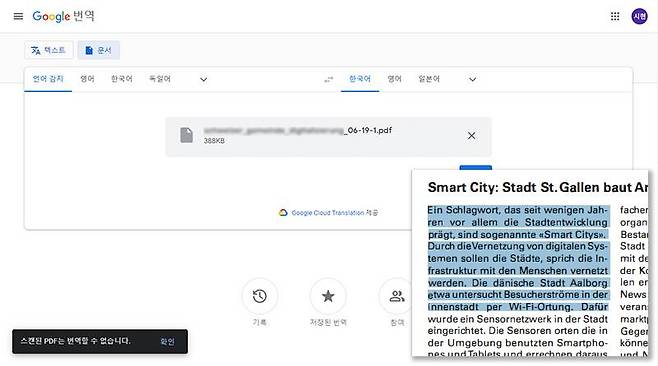Select 한국어 as target language

(360, 79)
